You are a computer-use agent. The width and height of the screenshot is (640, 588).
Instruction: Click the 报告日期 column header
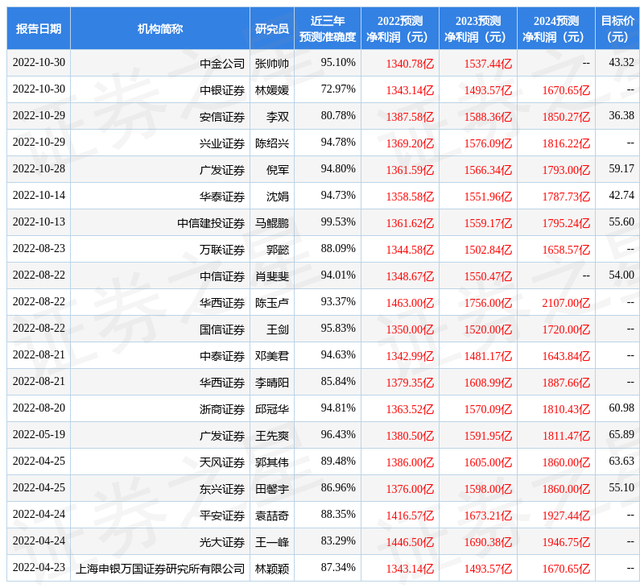pyautogui.click(x=38, y=29)
